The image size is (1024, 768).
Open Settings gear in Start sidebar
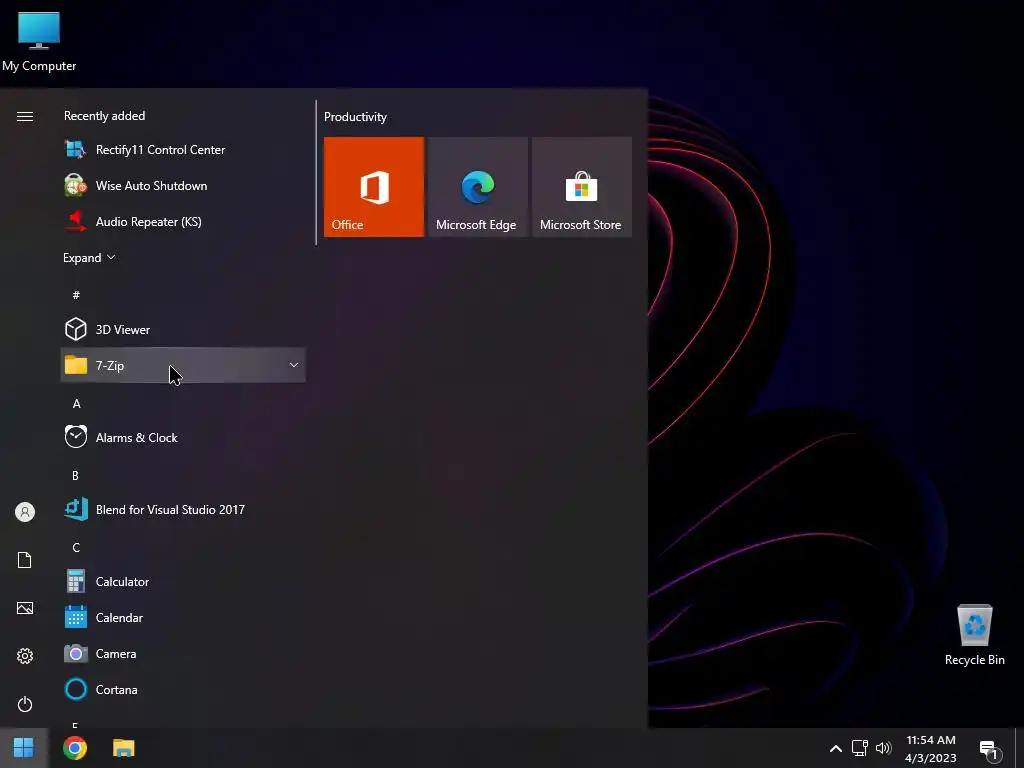[x=25, y=656]
